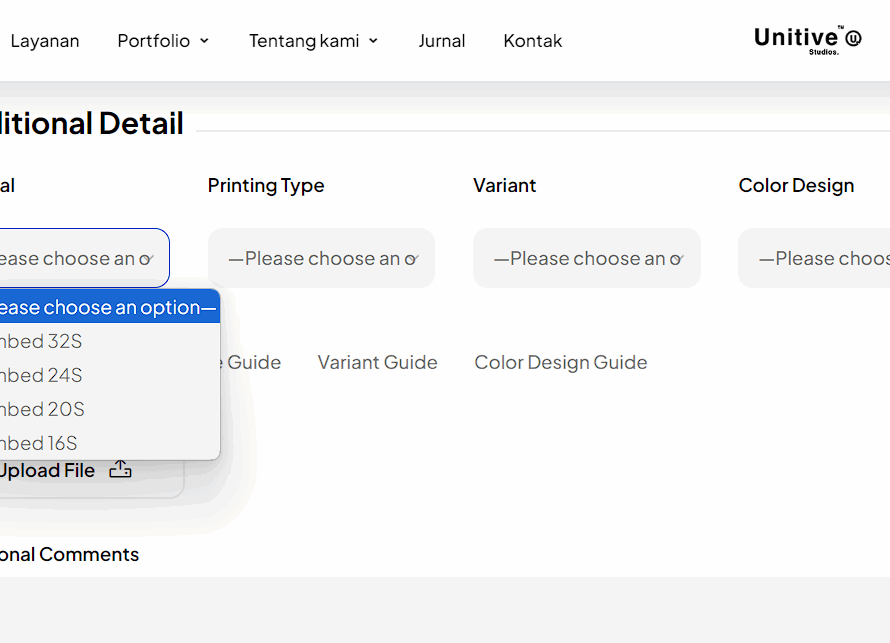Open the Portfolio navigation menu
The height and width of the screenshot is (643, 890).
click(153, 41)
